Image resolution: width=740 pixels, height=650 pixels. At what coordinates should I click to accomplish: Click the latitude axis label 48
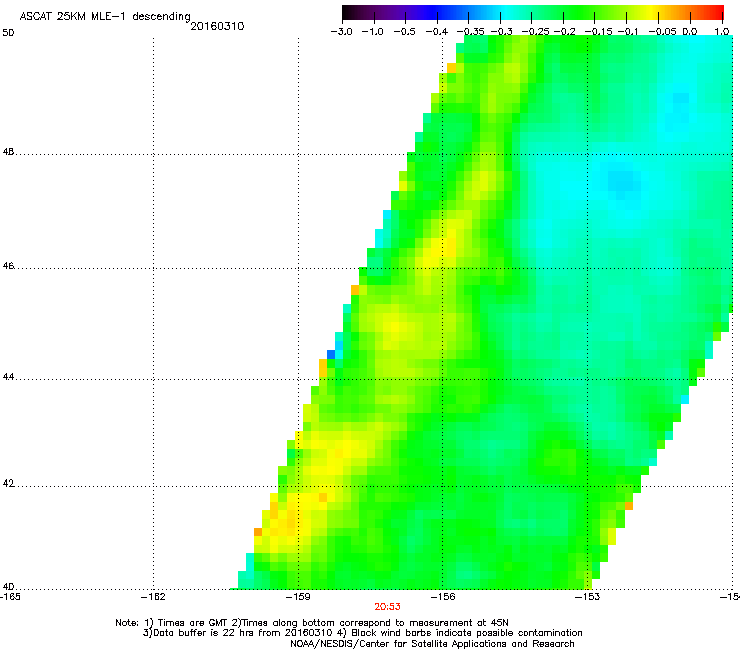pyautogui.click(x=8, y=152)
